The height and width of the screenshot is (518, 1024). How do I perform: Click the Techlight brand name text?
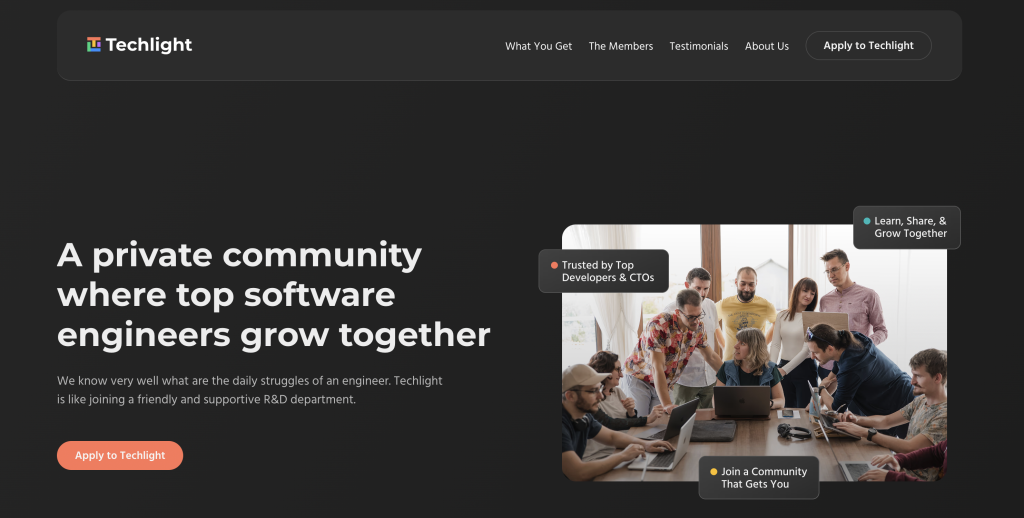[x=149, y=45]
